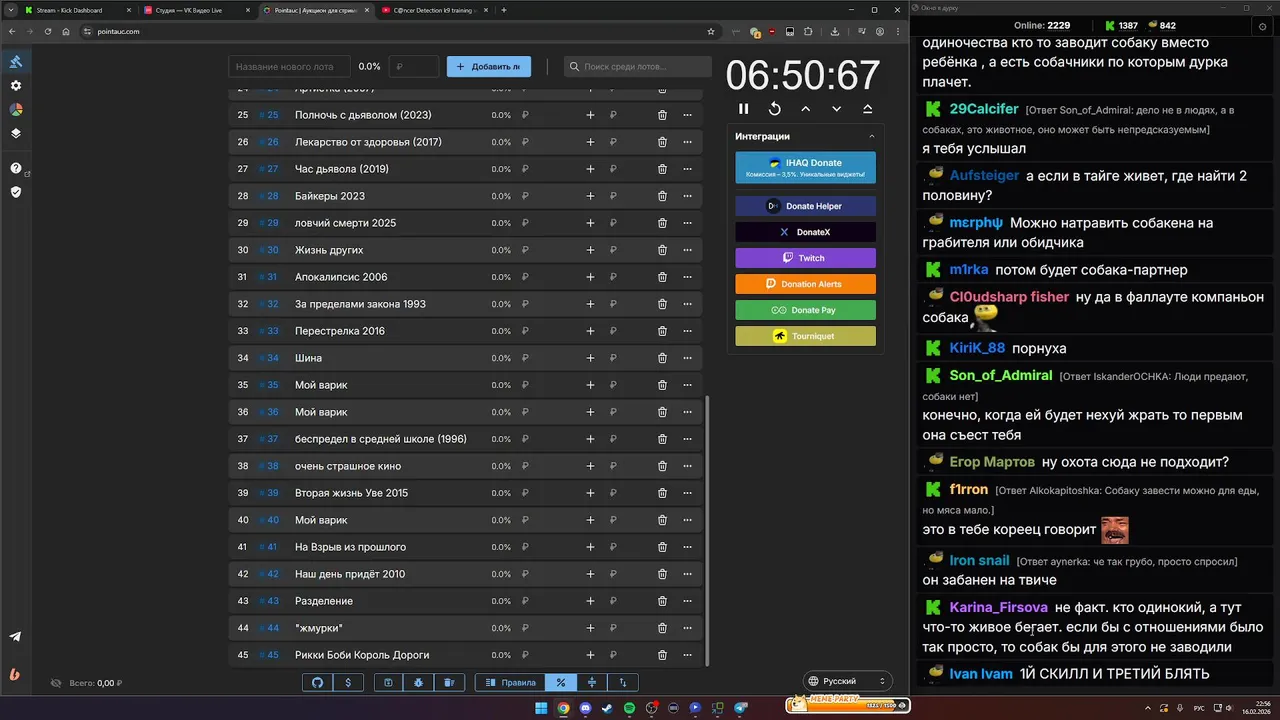Focus the new lot ruble amount field
The image size is (1280, 720).
[x=414, y=66]
